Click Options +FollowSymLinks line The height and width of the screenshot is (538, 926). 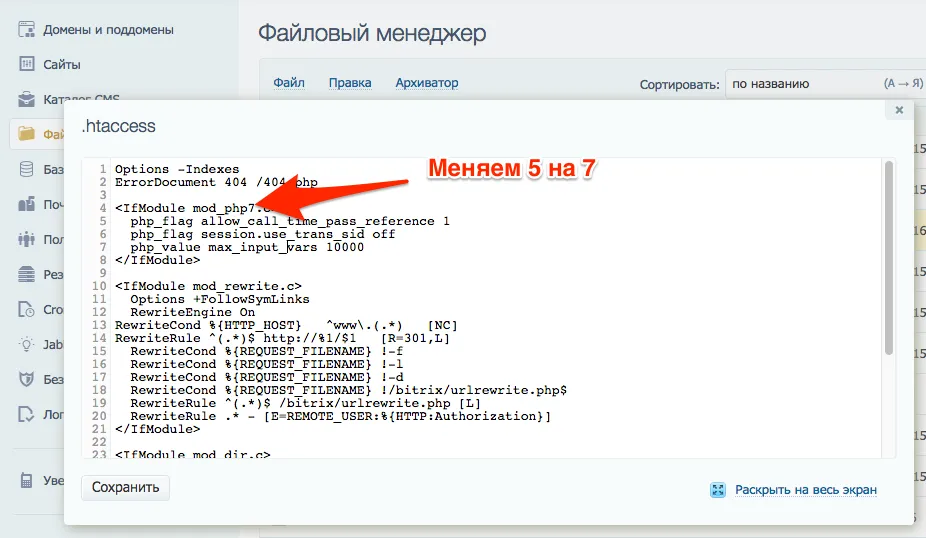[220, 299]
